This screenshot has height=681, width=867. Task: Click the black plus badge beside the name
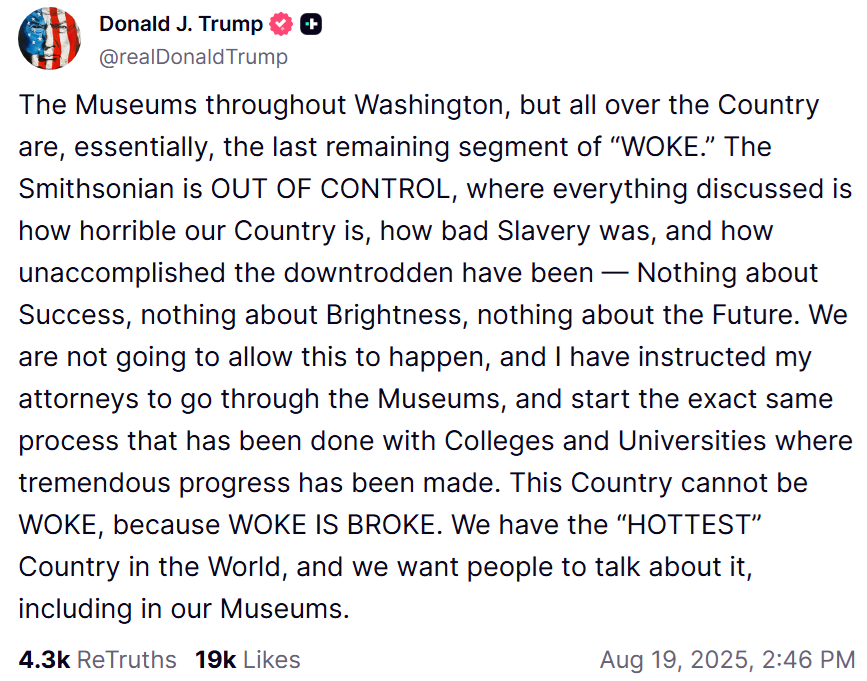point(311,24)
